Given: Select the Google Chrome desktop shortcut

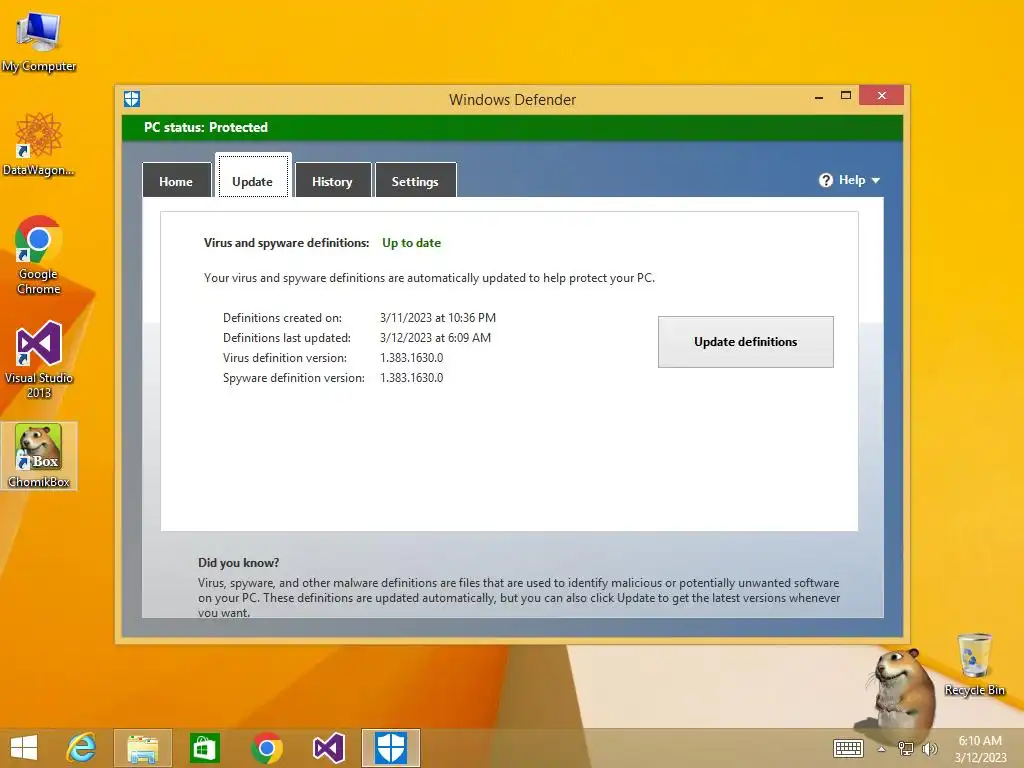Looking at the screenshot, I should [x=39, y=255].
